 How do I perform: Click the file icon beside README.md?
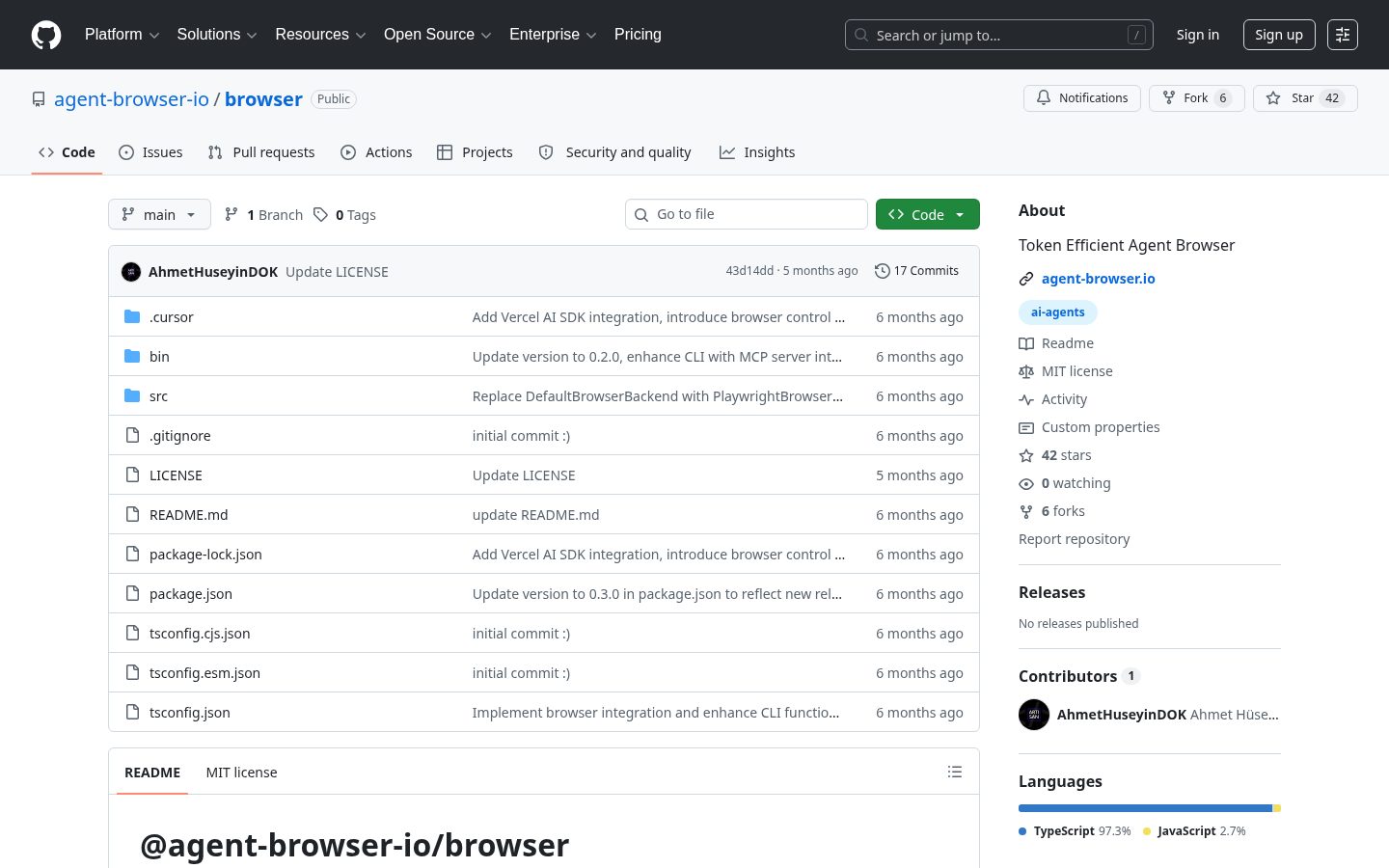click(x=132, y=514)
